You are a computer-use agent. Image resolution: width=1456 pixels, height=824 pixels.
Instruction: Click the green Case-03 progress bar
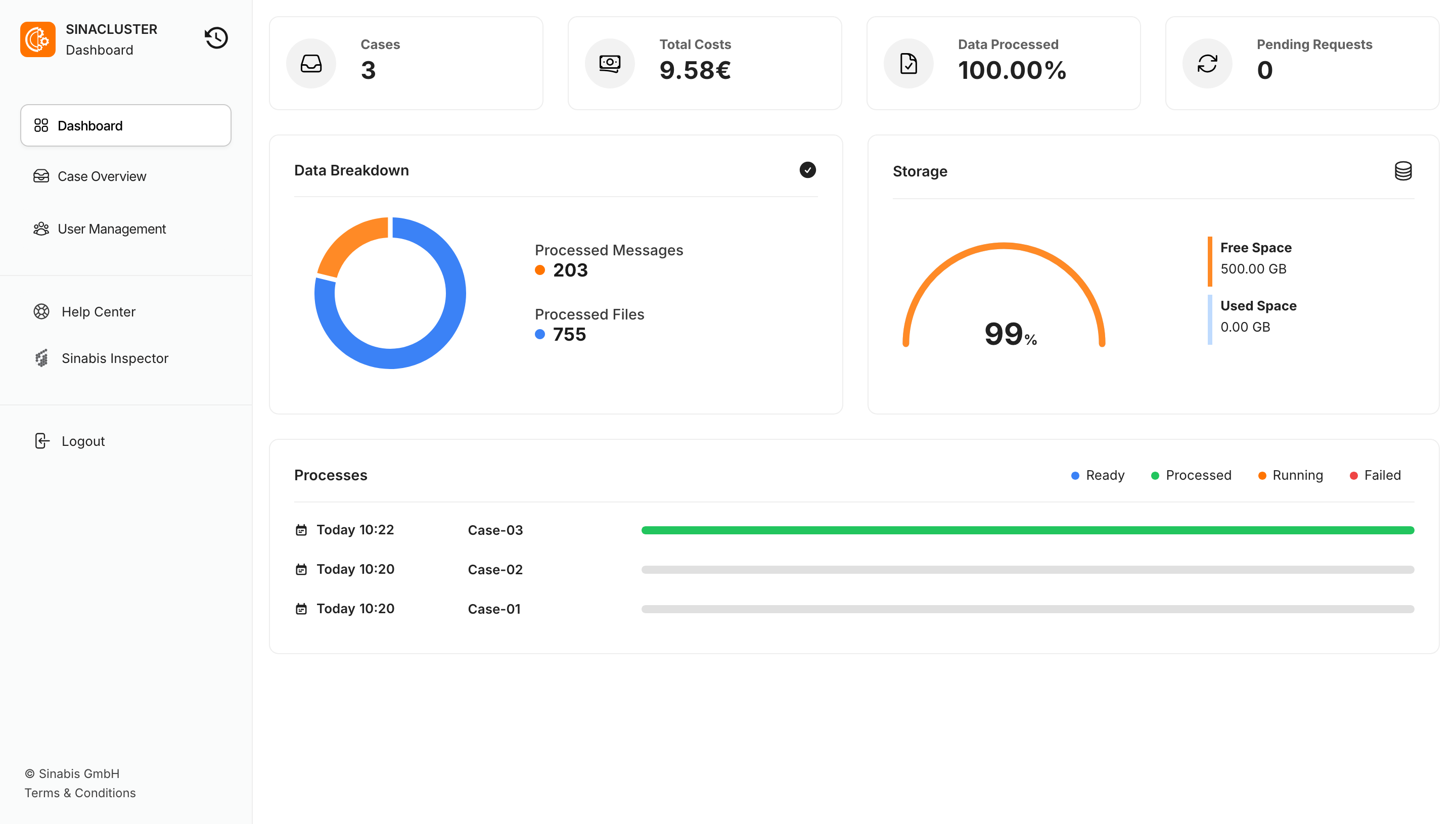1028,530
